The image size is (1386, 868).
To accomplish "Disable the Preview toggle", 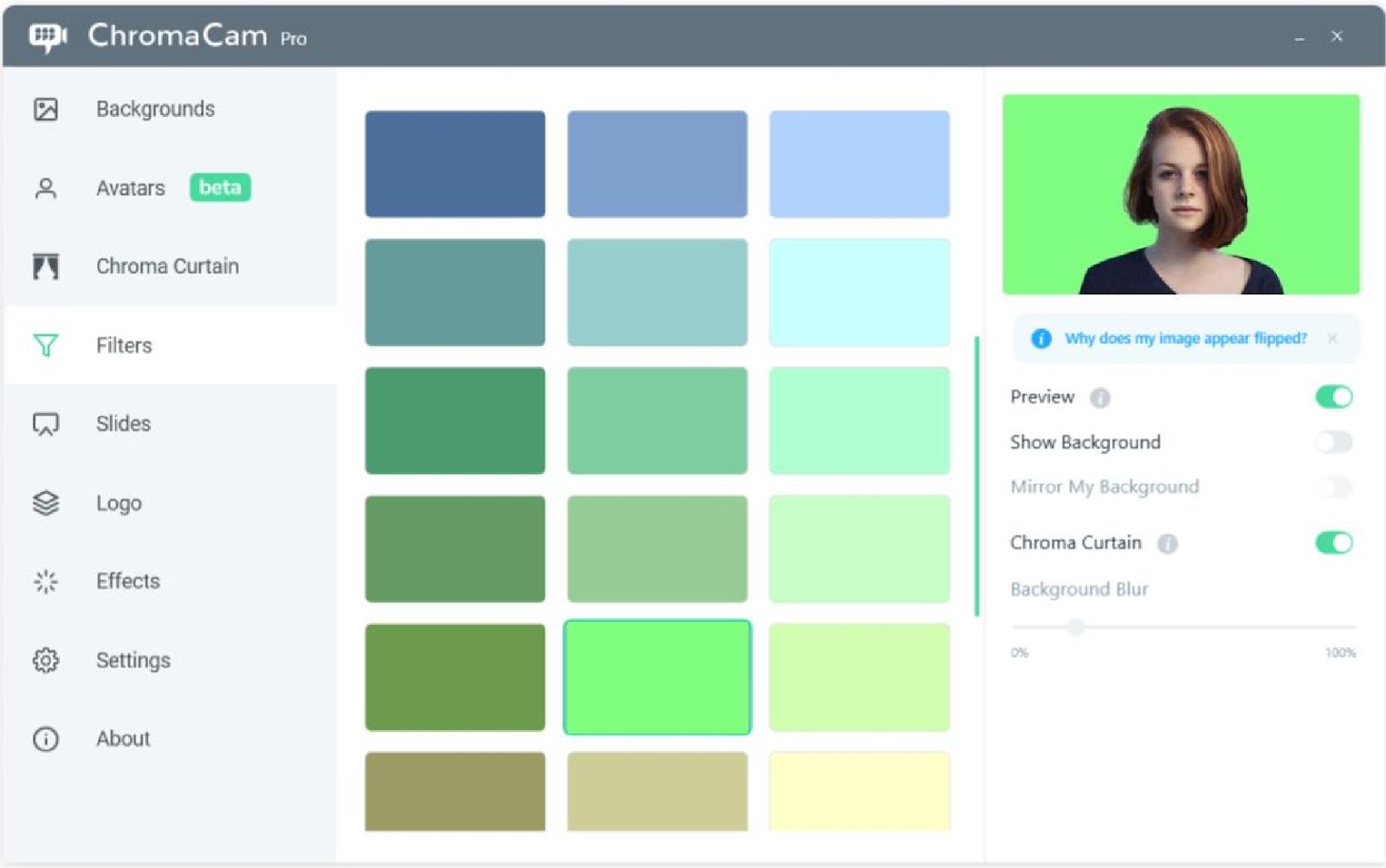I will click(1334, 396).
